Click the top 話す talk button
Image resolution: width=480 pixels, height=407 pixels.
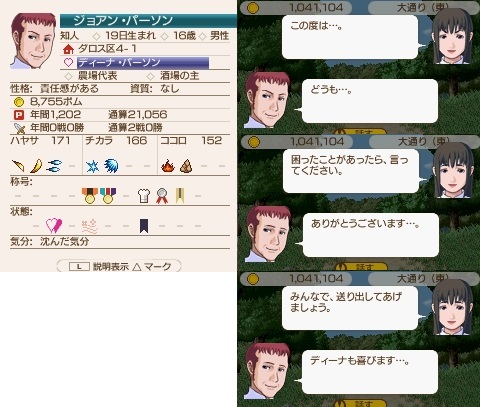(x=362, y=132)
